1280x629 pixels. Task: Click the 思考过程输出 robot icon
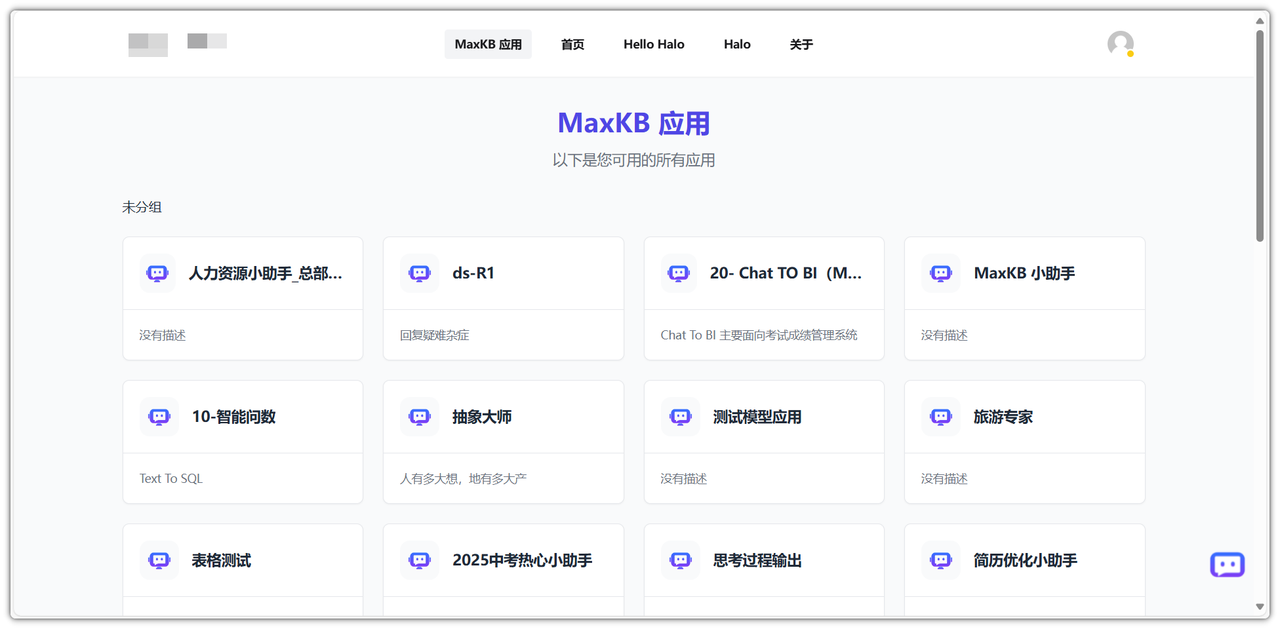[x=679, y=560]
